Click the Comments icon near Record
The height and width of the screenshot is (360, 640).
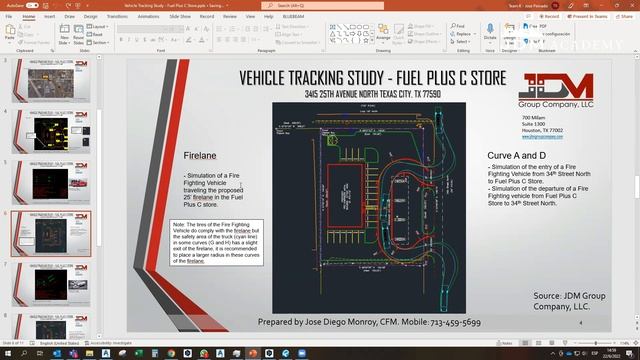529,16
